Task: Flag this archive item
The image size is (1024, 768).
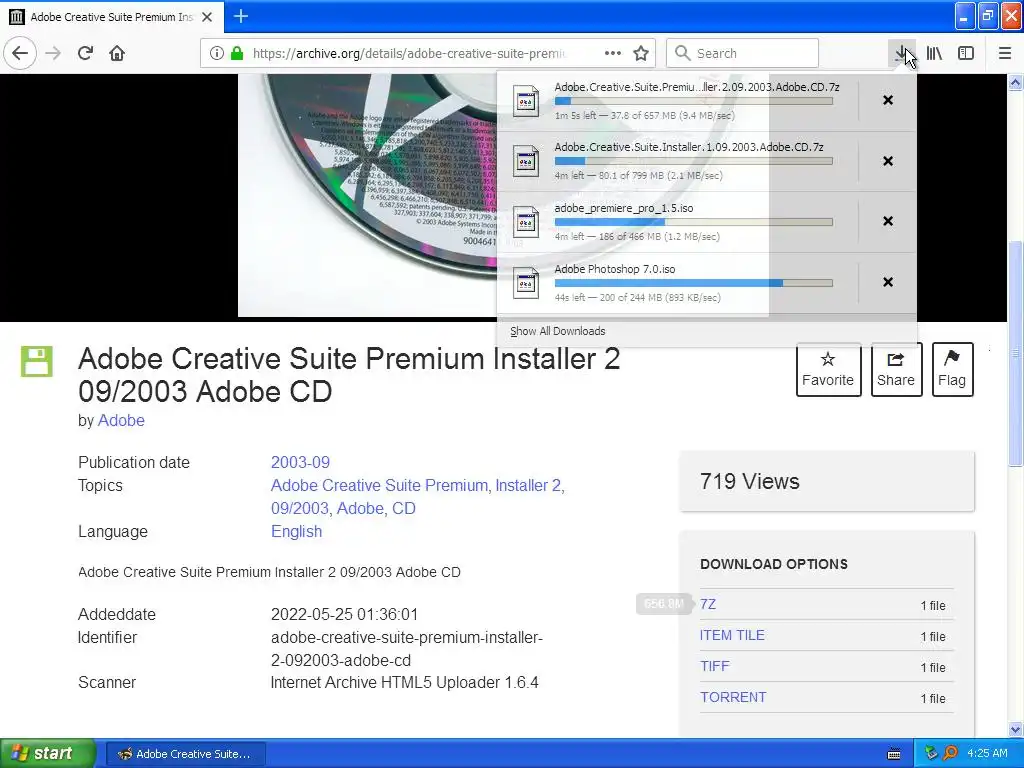Action: (x=952, y=370)
